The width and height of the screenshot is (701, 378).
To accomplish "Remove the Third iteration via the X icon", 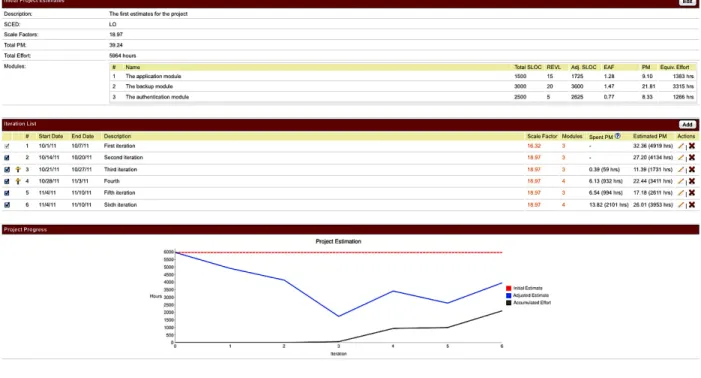I will point(692,170).
